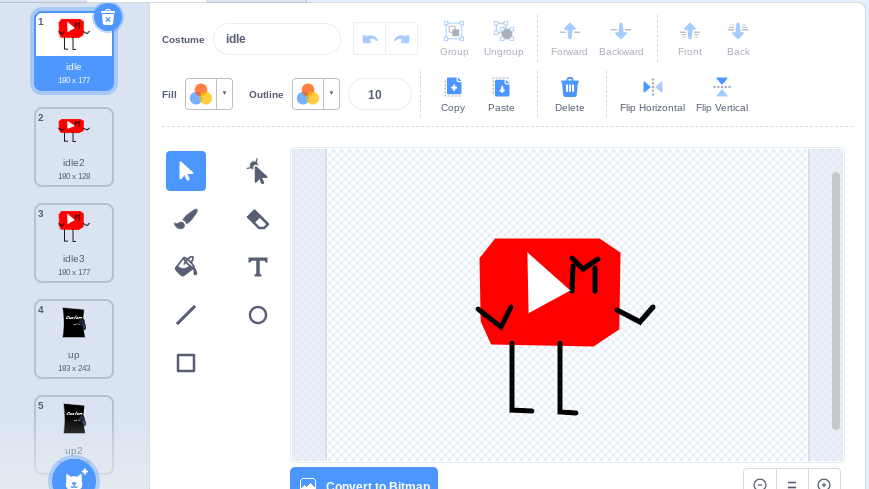Select the Brush tool
The height and width of the screenshot is (489, 869).
pos(186,219)
